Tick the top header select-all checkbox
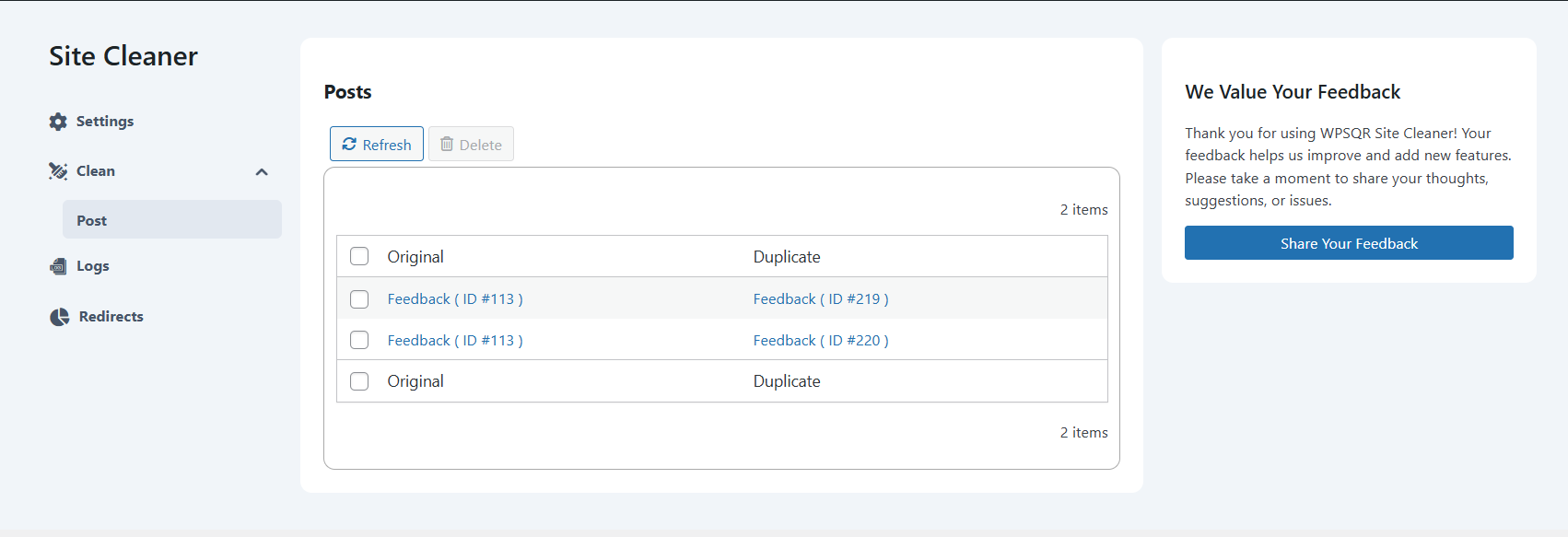Image resolution: width=1568 pixels, height=537 pixels. (359, 256)
